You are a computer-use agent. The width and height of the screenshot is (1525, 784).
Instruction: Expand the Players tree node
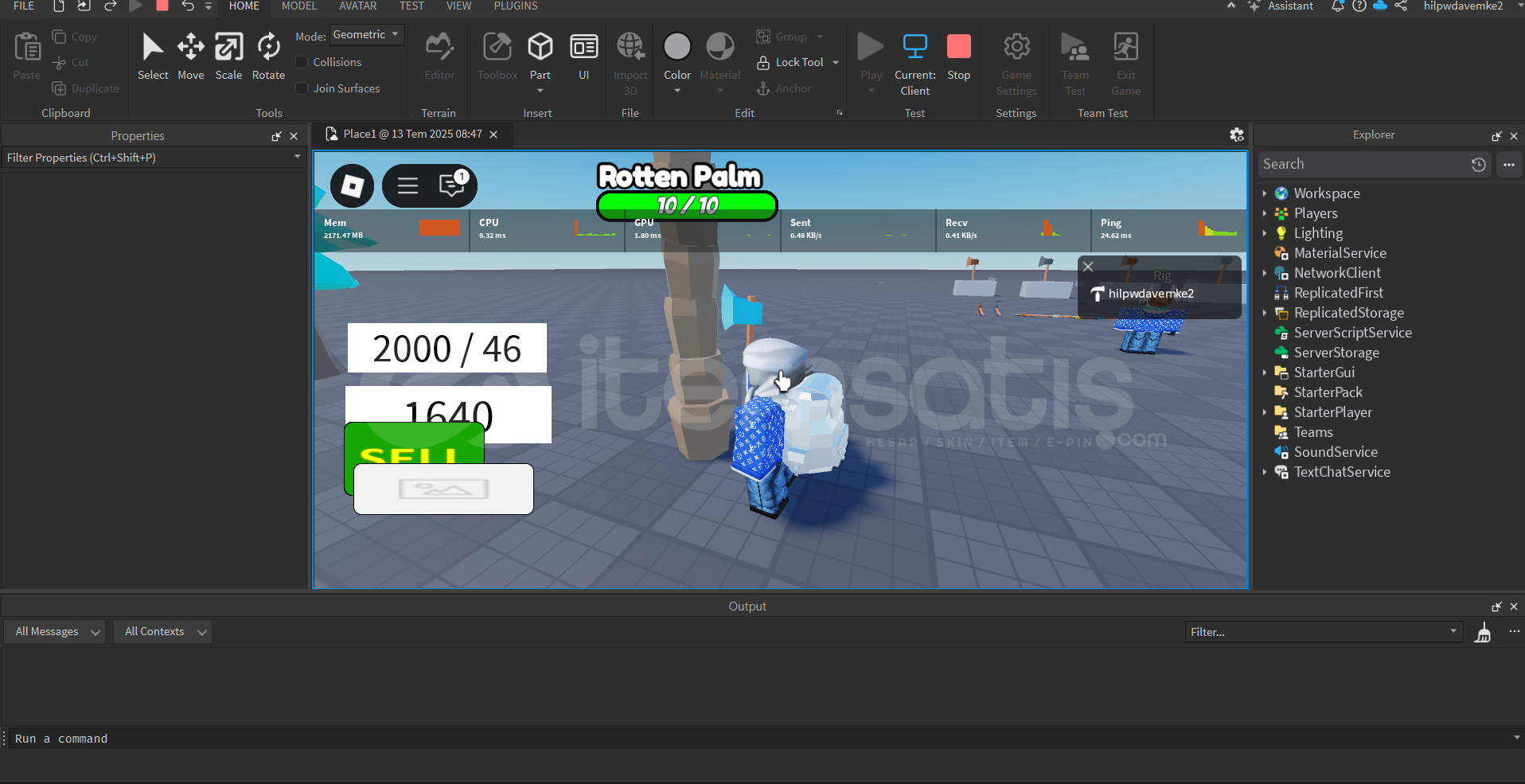pyautogui.click(x=1264, y=213)
